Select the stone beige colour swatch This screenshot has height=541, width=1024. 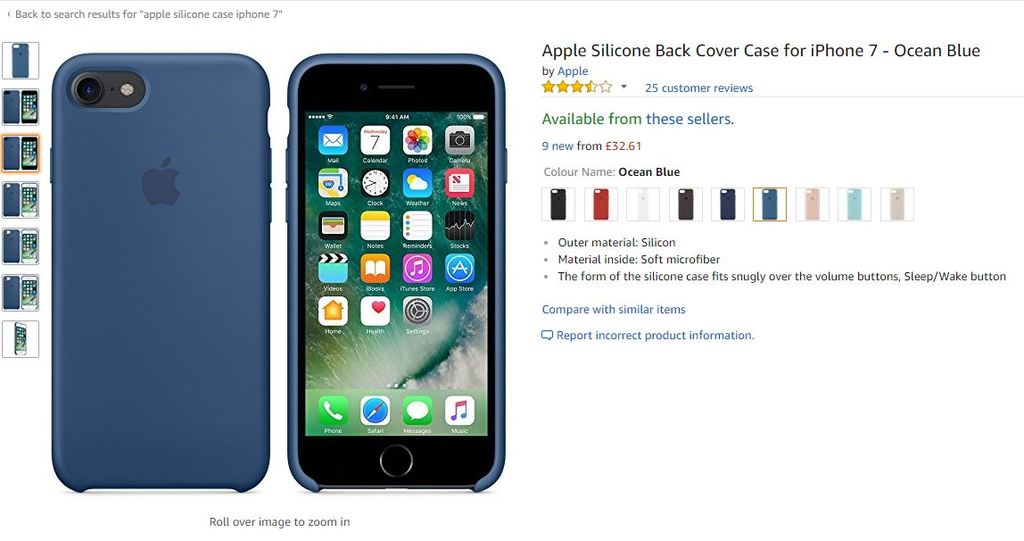tap(897, 205)
